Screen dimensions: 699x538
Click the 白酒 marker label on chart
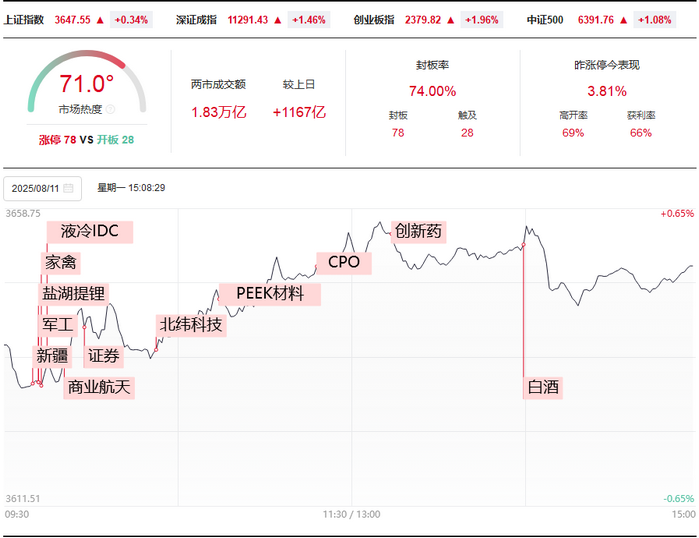click(x=543, y=387)
